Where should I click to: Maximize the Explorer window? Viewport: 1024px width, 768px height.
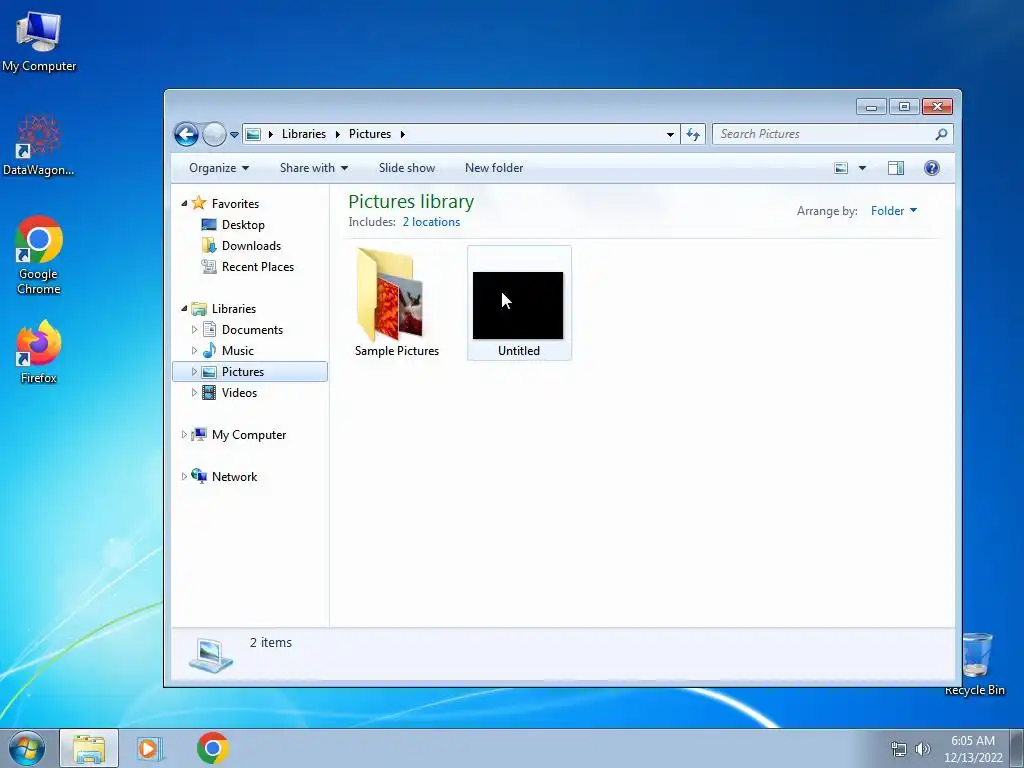pos(904,106)
